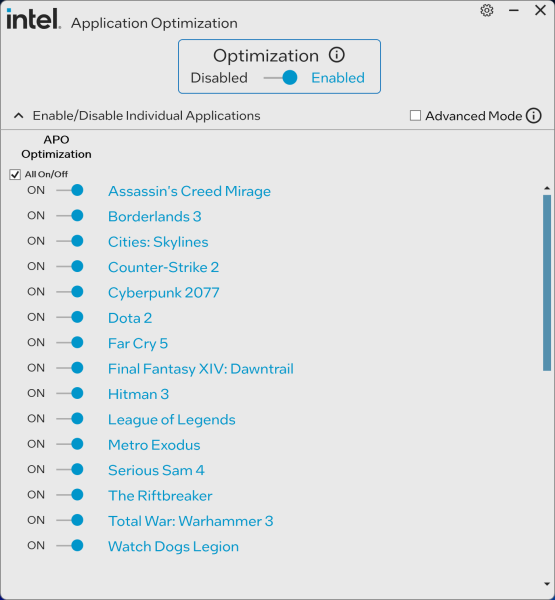Screen dimensions: 555x600
Task: Disable Metro Exodus optimization switch
Action: click(70, 444)
